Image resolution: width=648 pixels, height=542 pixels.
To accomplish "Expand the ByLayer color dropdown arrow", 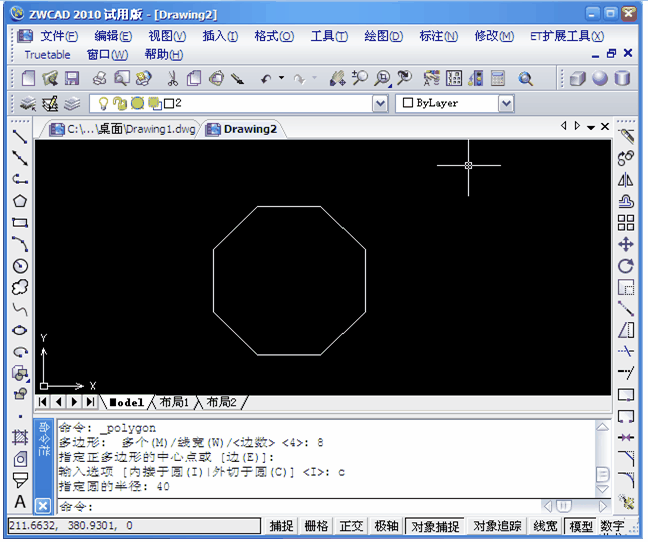I will coord(506,104).
